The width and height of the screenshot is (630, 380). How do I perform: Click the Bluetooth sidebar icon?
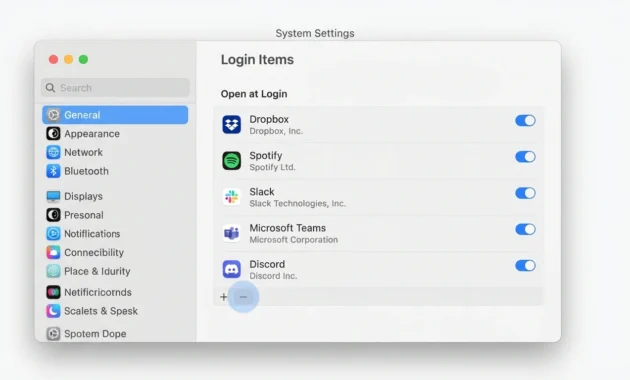[x=53, y=171]
